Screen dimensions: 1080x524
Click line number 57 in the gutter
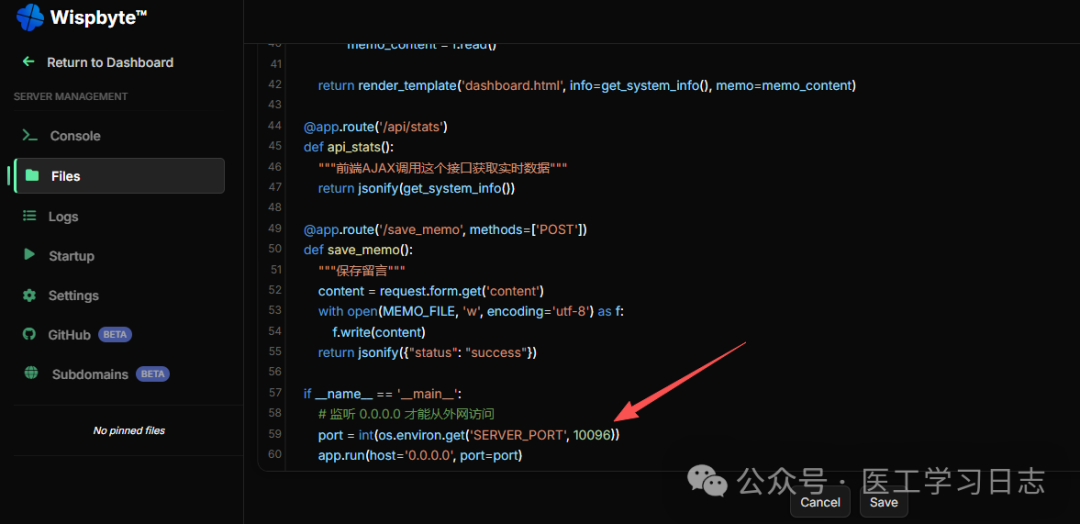click(275, 393)
